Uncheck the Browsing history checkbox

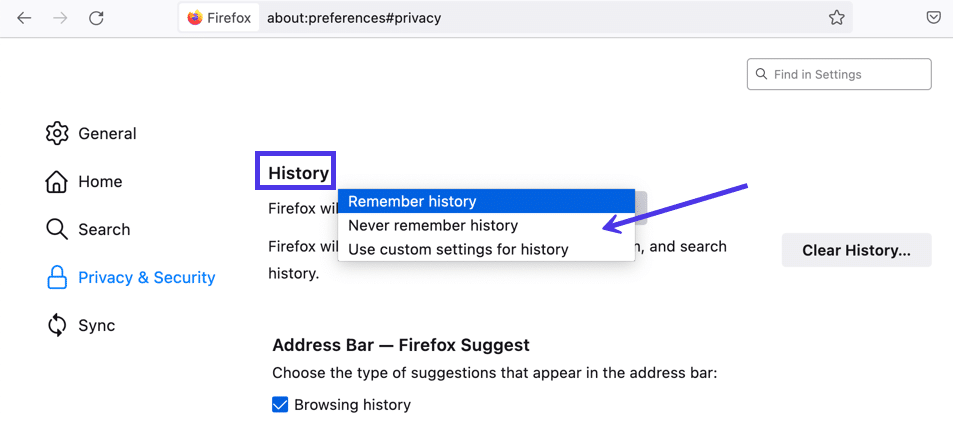(x=280, y=405)
